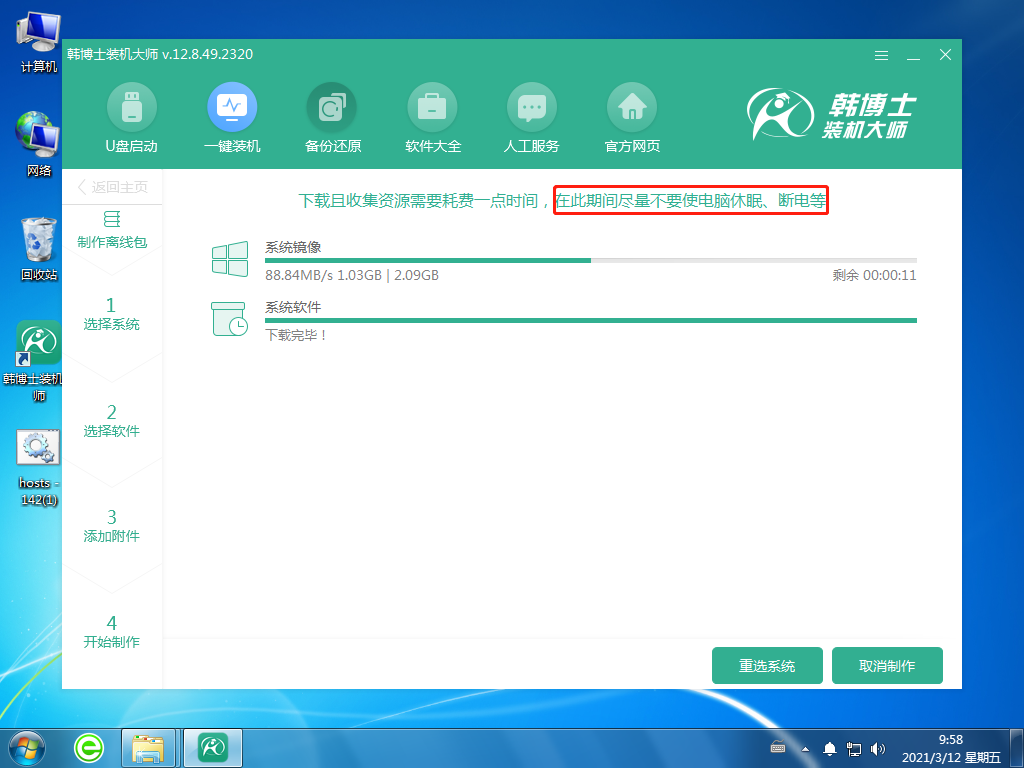Select 制作离线包 in the sidebar
Image resolution: width=1024 pixels, height=768 pixels.
point(112,231)
